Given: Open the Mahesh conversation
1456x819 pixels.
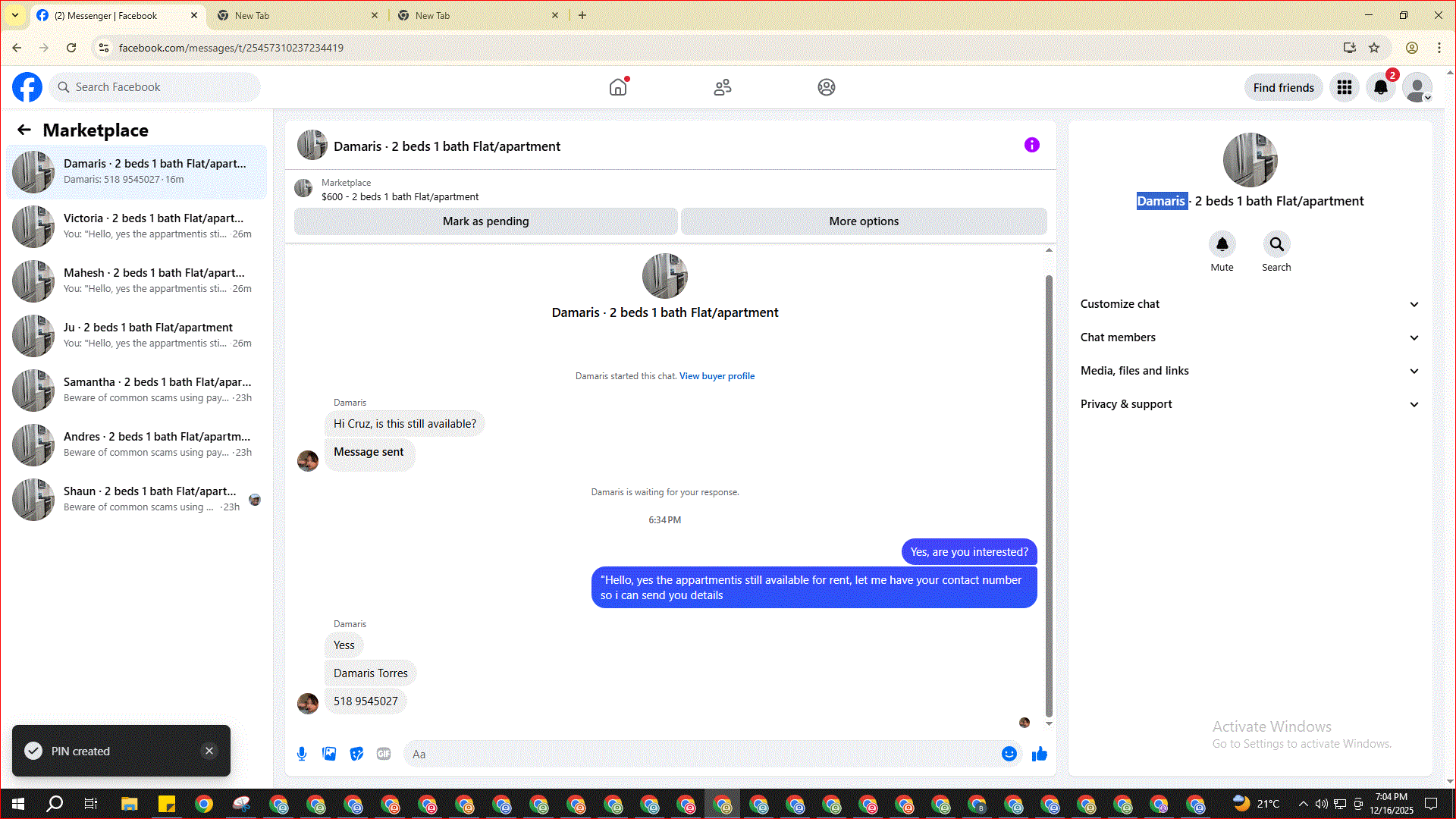Looking at the screenshot, I should (136, 281).
